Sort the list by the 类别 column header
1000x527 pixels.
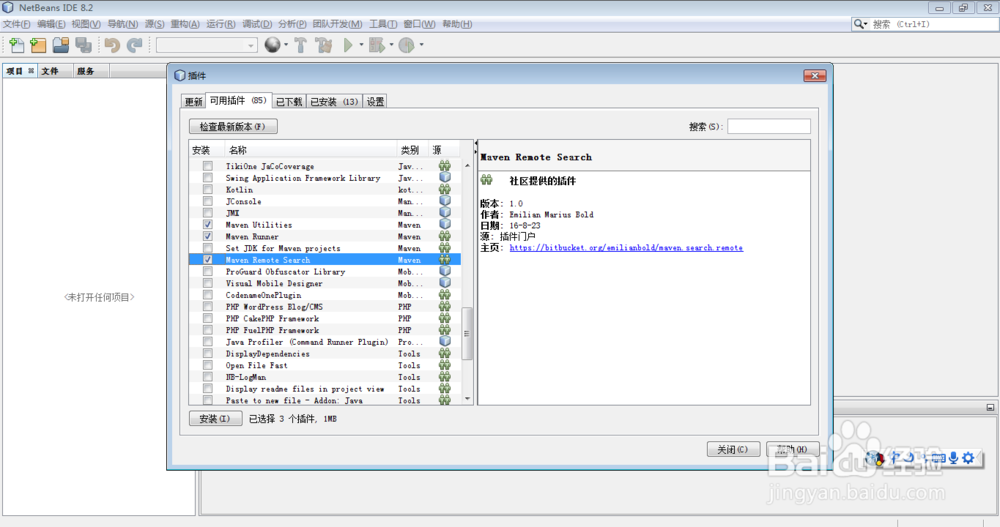pyautogui.click(x=412, y=150)
